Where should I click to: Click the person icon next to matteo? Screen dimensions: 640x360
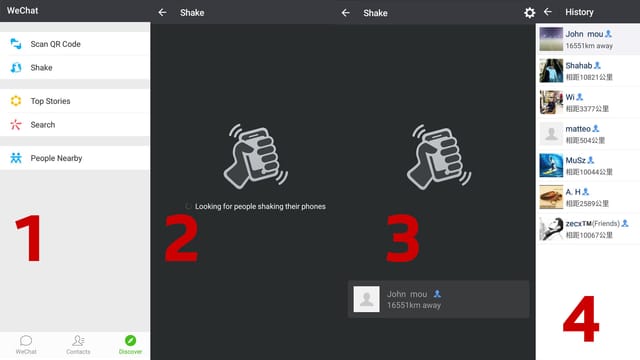click(x=596, y=129)
